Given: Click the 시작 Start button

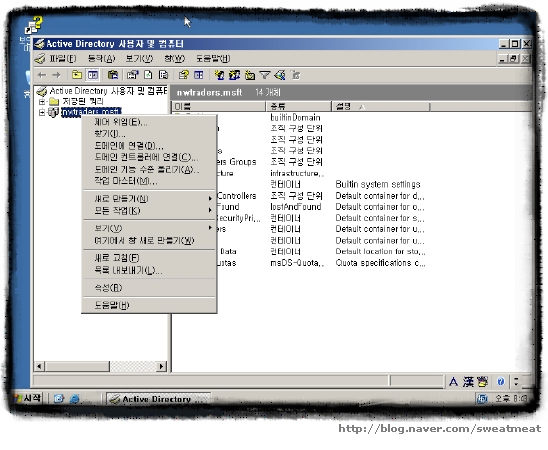Looking at the screenshot, I should point(27,398).
